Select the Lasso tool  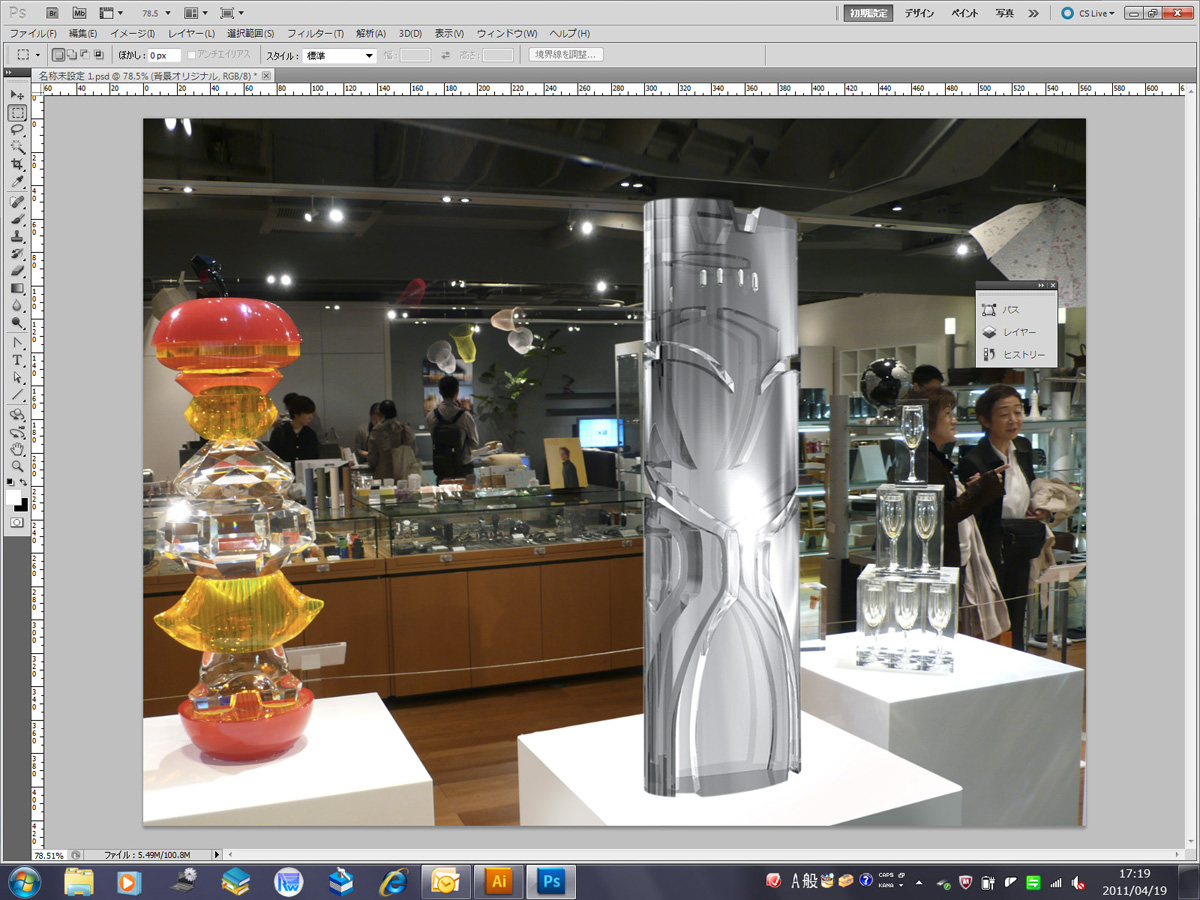click(x=17, y=129)
